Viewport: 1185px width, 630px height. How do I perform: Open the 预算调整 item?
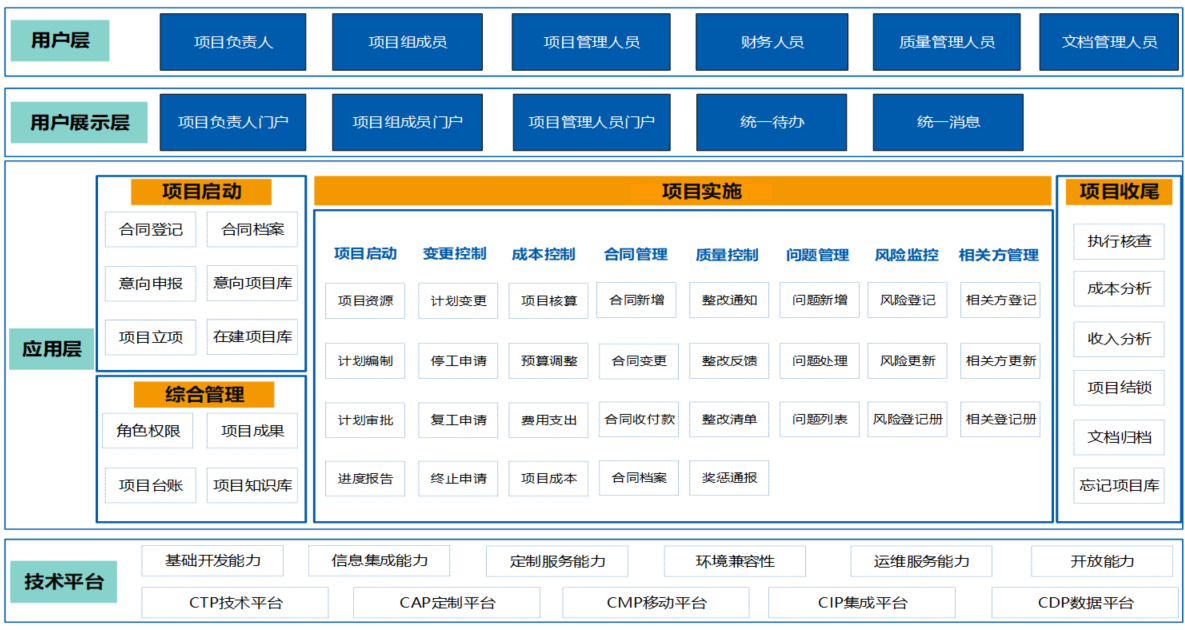(549, 361)
